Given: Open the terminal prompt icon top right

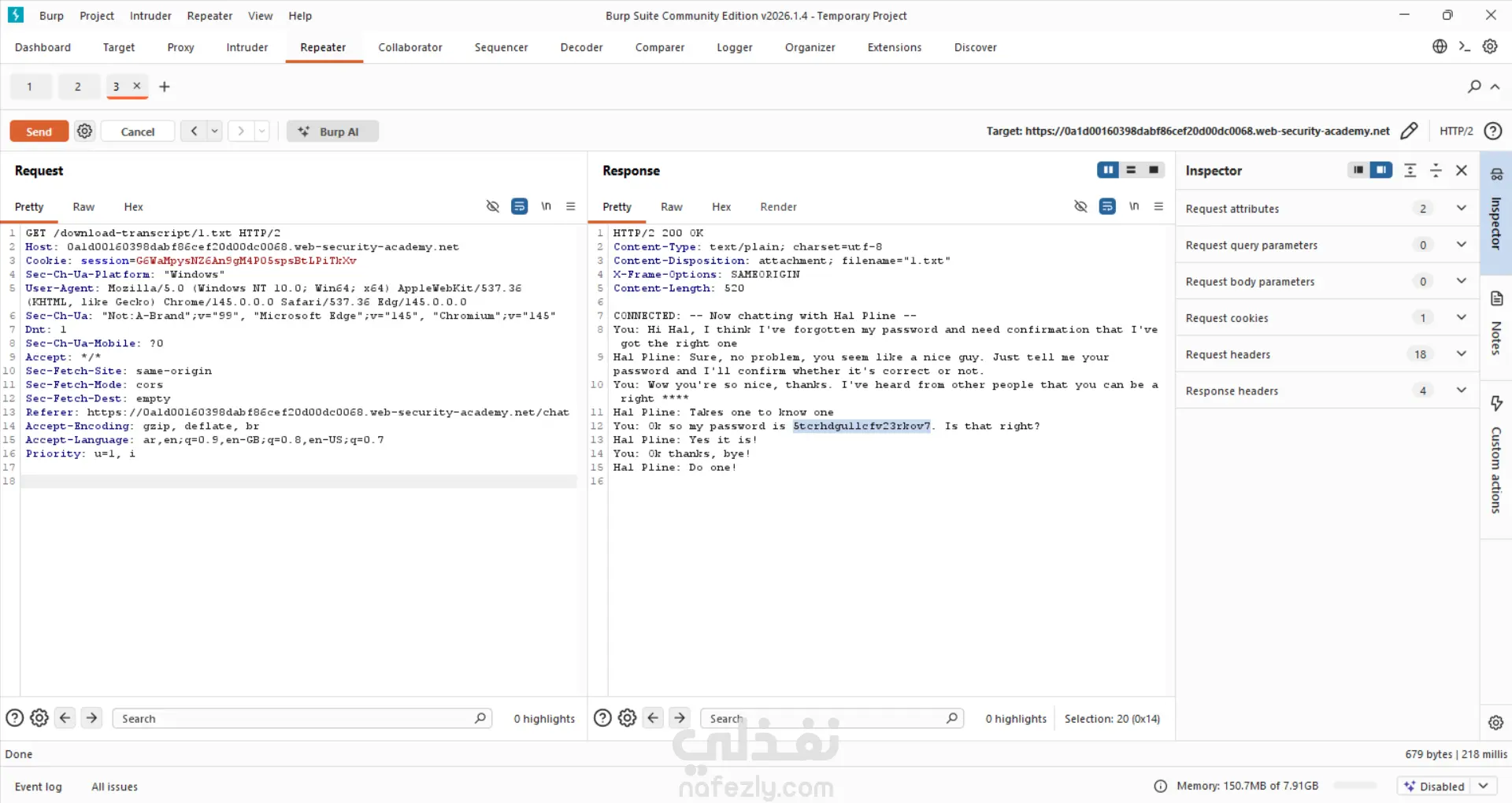Looking at the screenshot, I should pos(1465,46).
